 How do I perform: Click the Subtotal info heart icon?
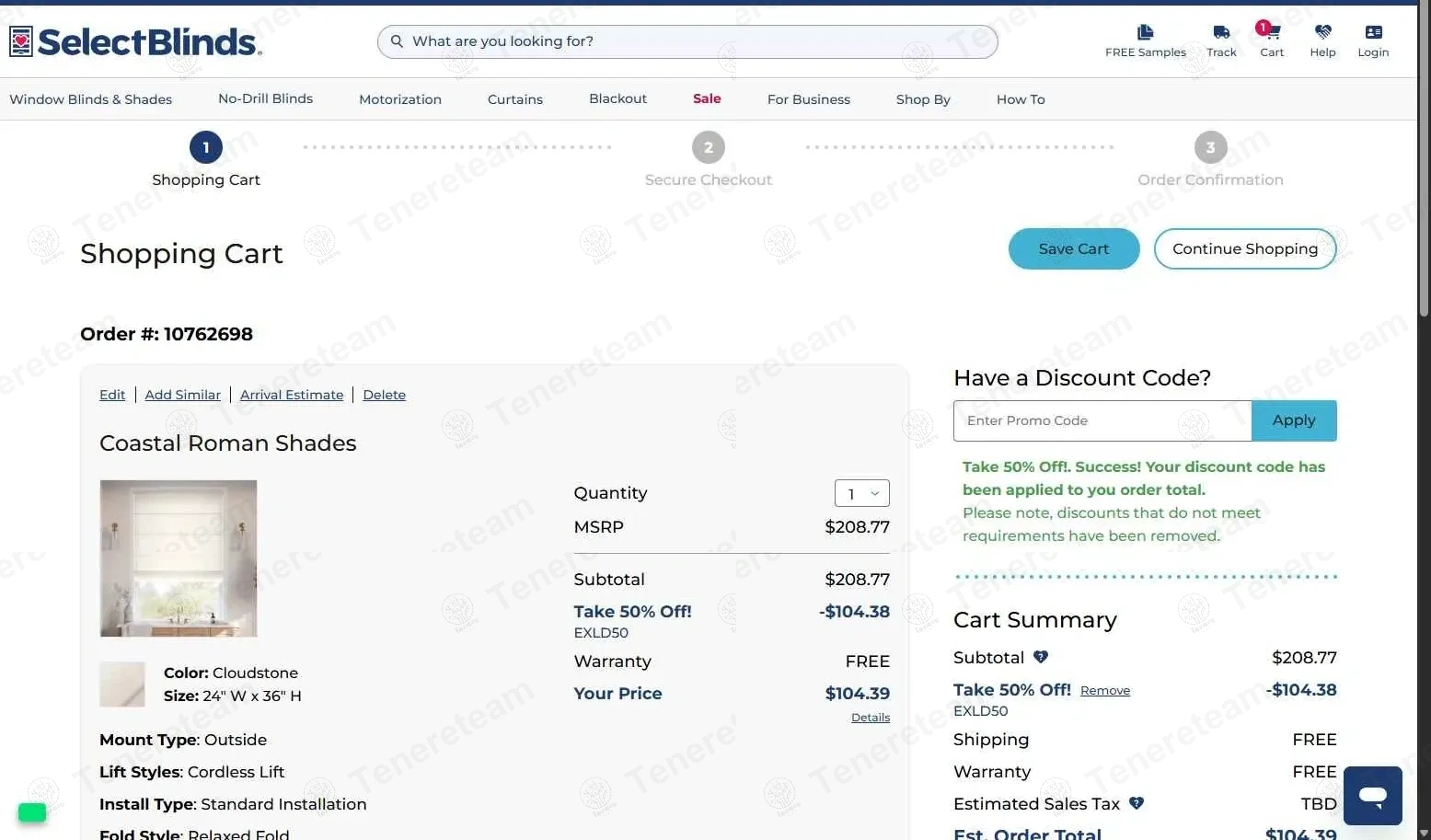1041,657
